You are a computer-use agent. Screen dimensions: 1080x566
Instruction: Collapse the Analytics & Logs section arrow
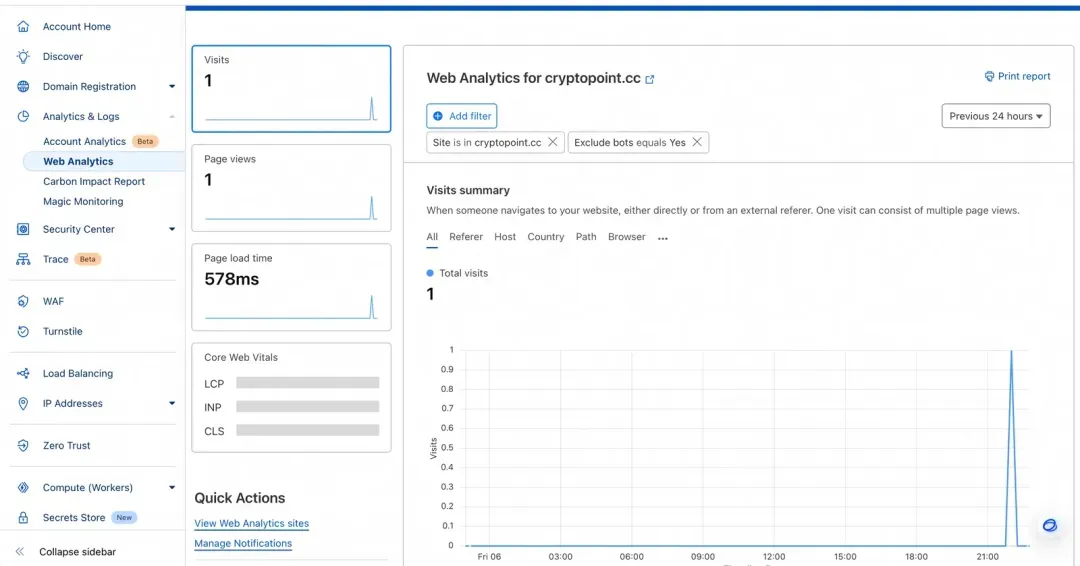tap(172, 116)
